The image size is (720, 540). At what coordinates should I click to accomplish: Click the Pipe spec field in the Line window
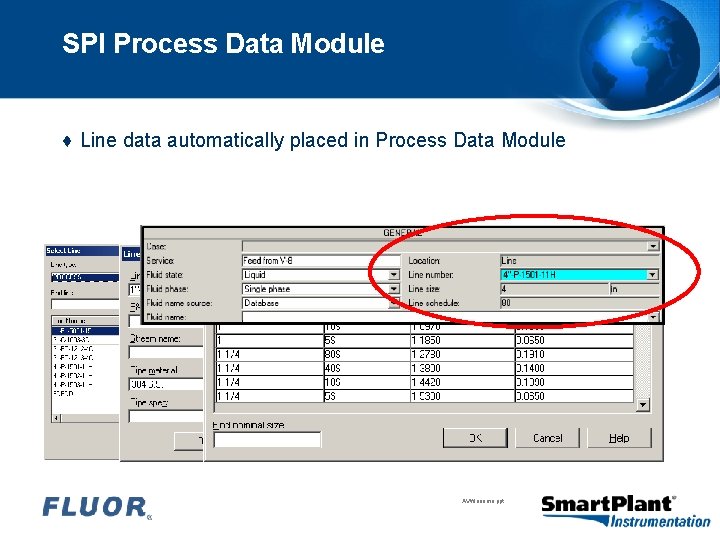click(x=166, y=416)
